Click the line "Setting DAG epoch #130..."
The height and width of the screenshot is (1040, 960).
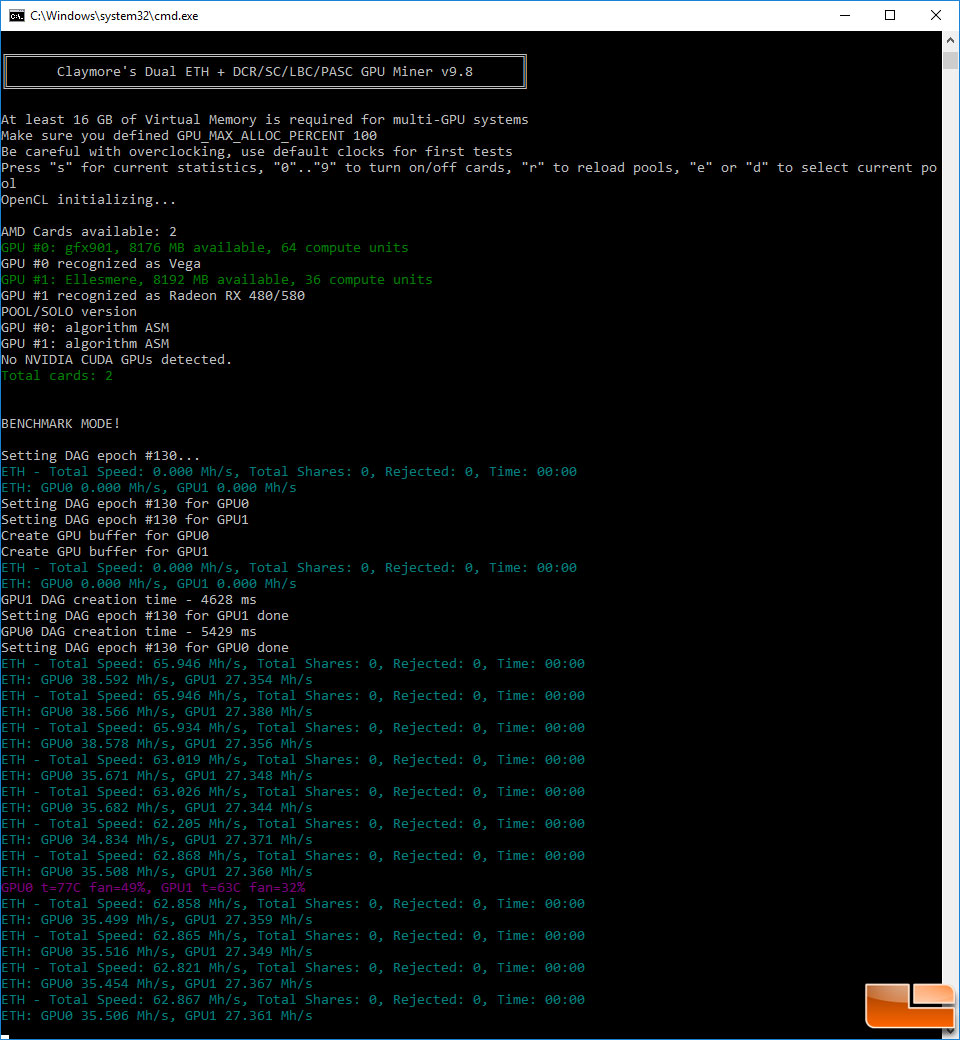click(x=101, y=456)
